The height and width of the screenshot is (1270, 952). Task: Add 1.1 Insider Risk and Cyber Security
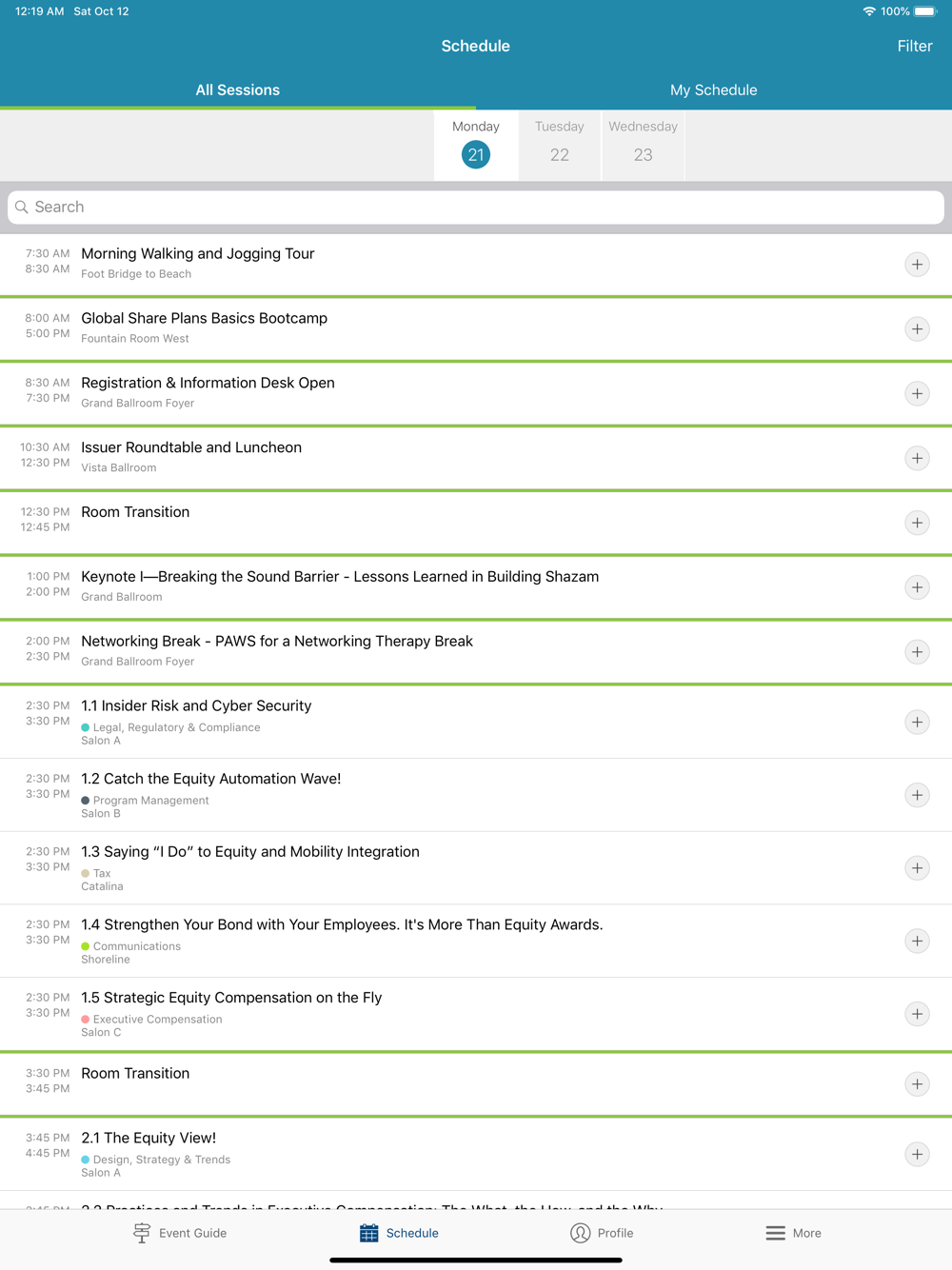(x=917, y=722)
